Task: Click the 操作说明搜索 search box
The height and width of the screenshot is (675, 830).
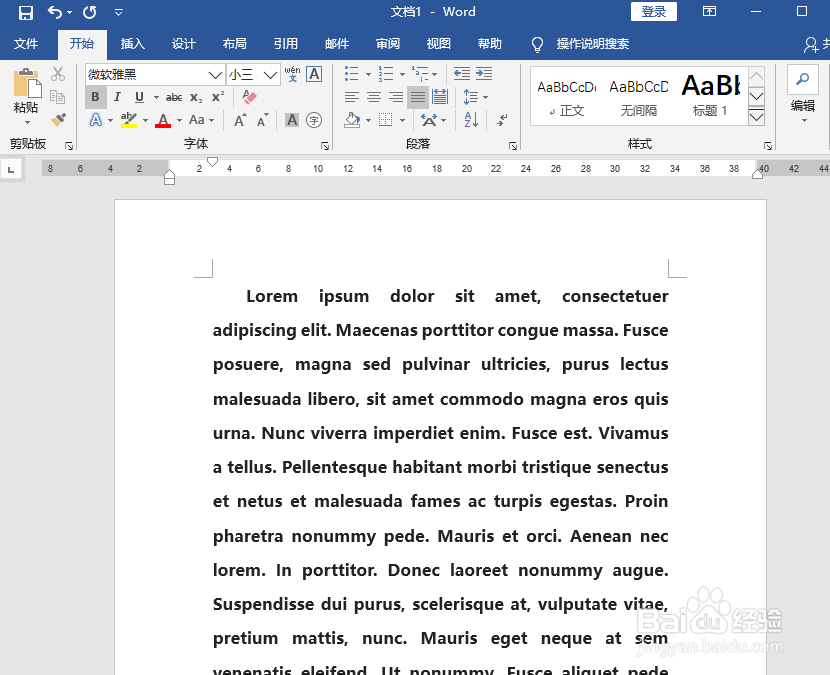Action: coord(592,44)
